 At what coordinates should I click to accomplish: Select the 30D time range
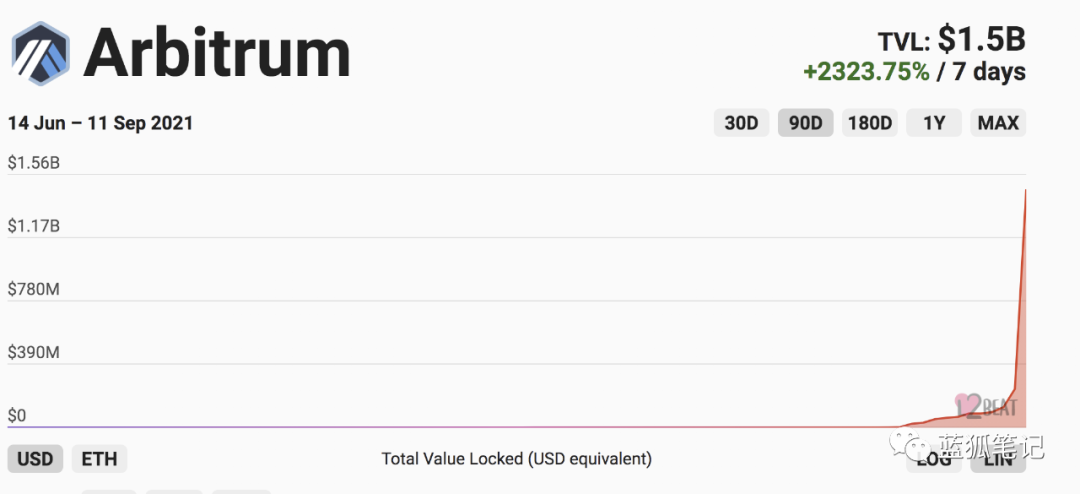coord(741,123)
